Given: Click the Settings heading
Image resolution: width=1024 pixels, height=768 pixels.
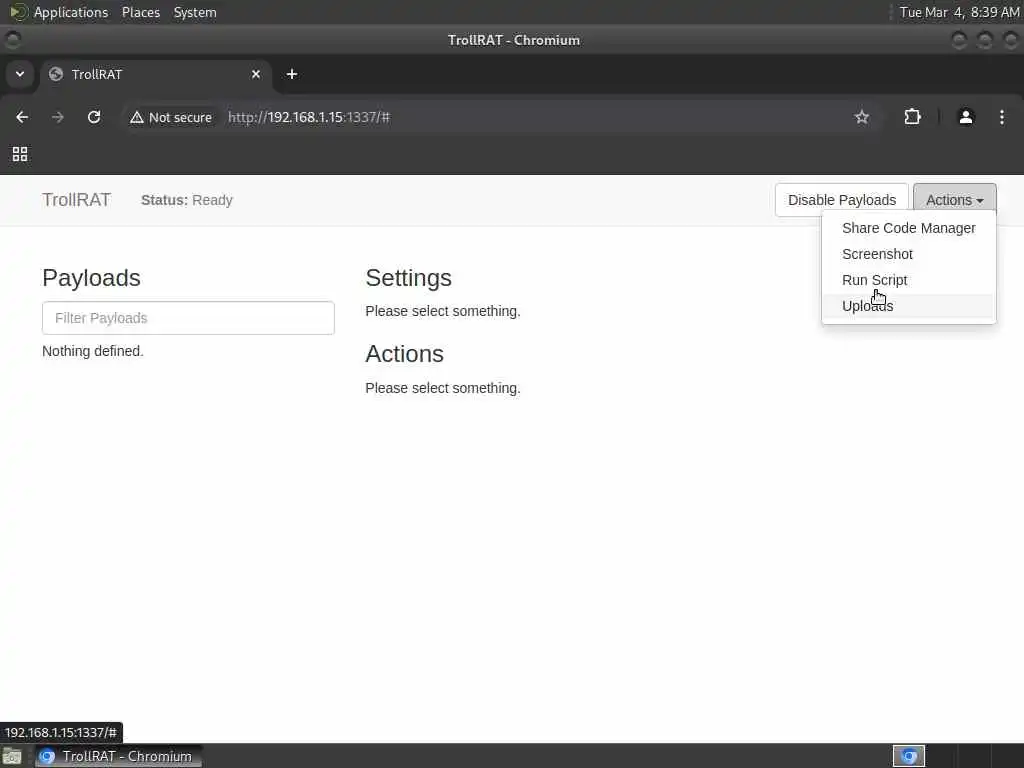Looking at the screenshot, I should point(408,278).
